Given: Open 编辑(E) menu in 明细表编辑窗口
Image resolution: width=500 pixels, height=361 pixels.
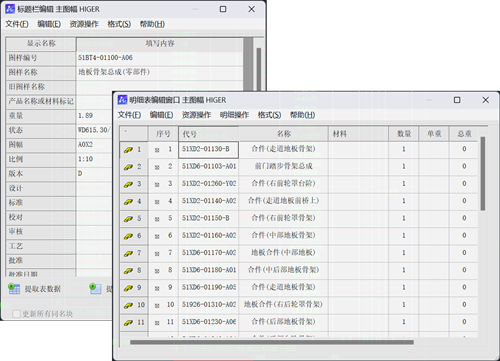Looking at the screenshot, I should pos(161,115).
